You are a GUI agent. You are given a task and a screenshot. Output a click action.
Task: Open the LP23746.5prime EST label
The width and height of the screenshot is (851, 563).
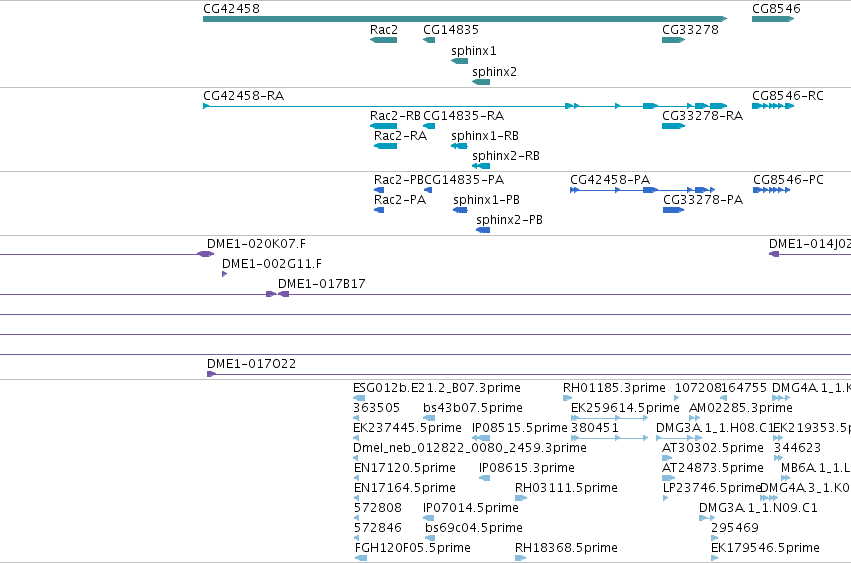713,489
